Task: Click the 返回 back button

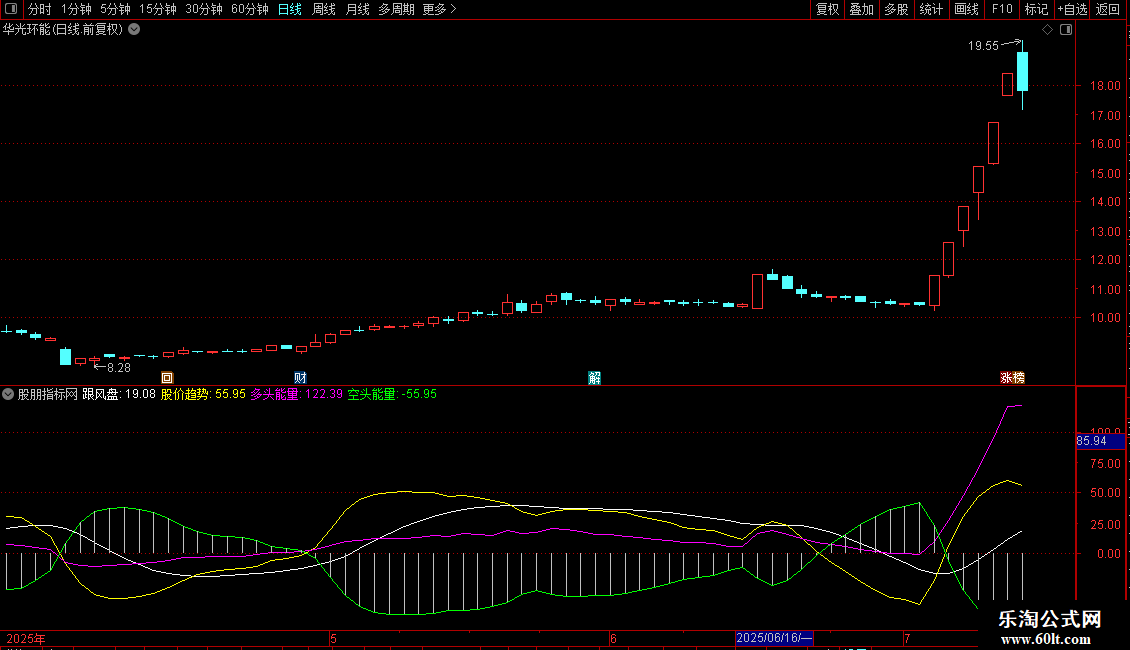Action: (x=1108, y=9)
